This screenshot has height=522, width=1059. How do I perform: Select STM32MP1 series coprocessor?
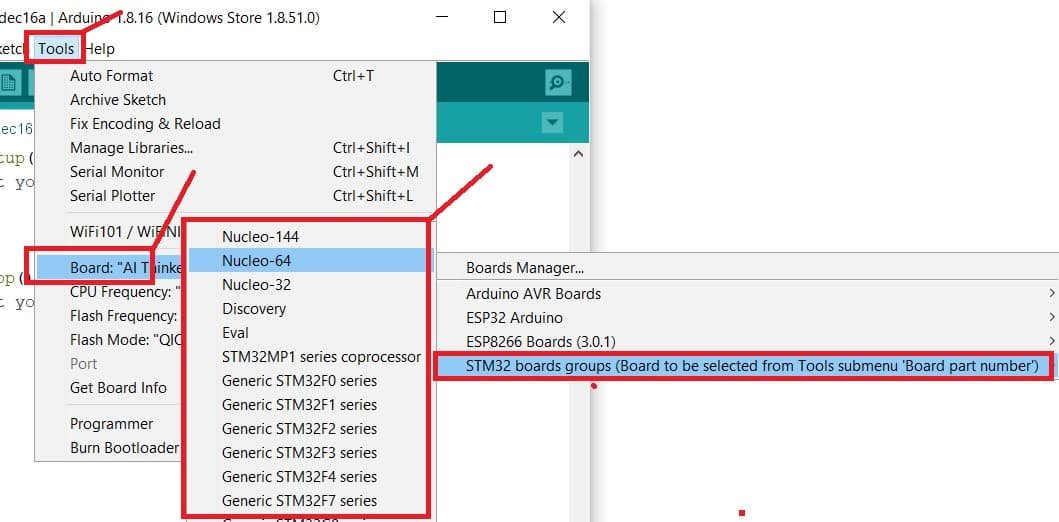coord(307,357)
